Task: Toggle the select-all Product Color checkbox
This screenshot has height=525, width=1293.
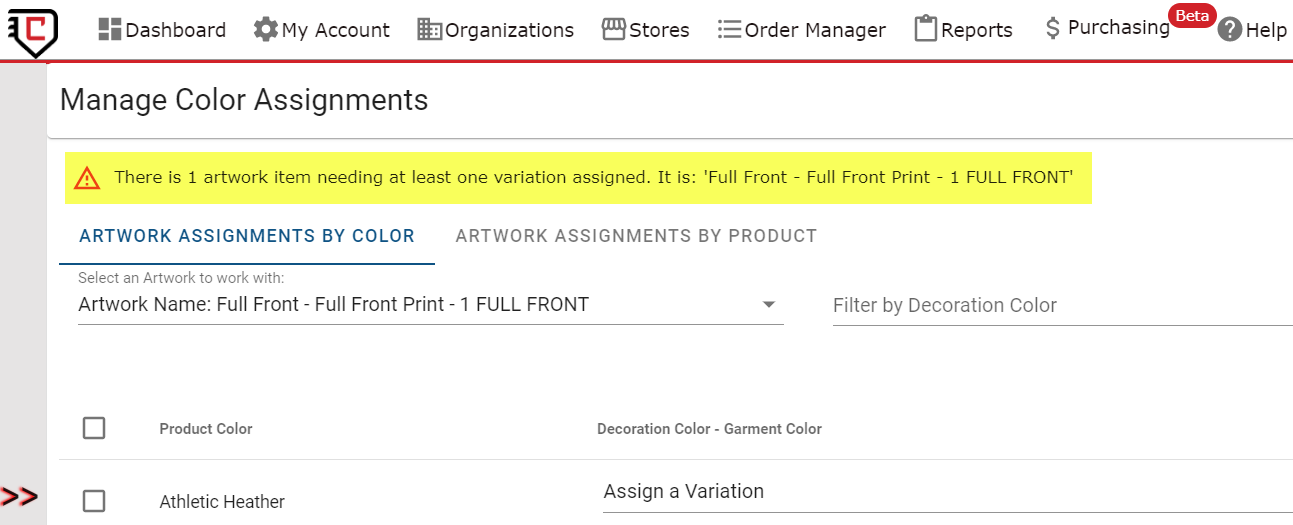Action: click(94, 428)
